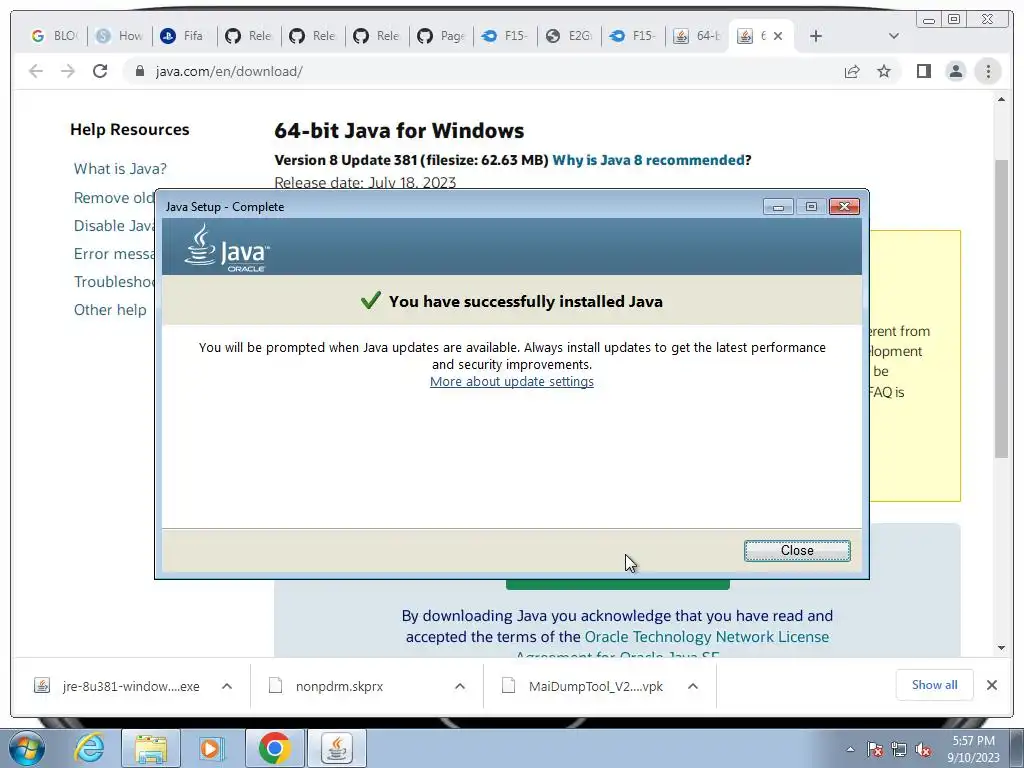View site info via padlock icon

tap(139, 71)
